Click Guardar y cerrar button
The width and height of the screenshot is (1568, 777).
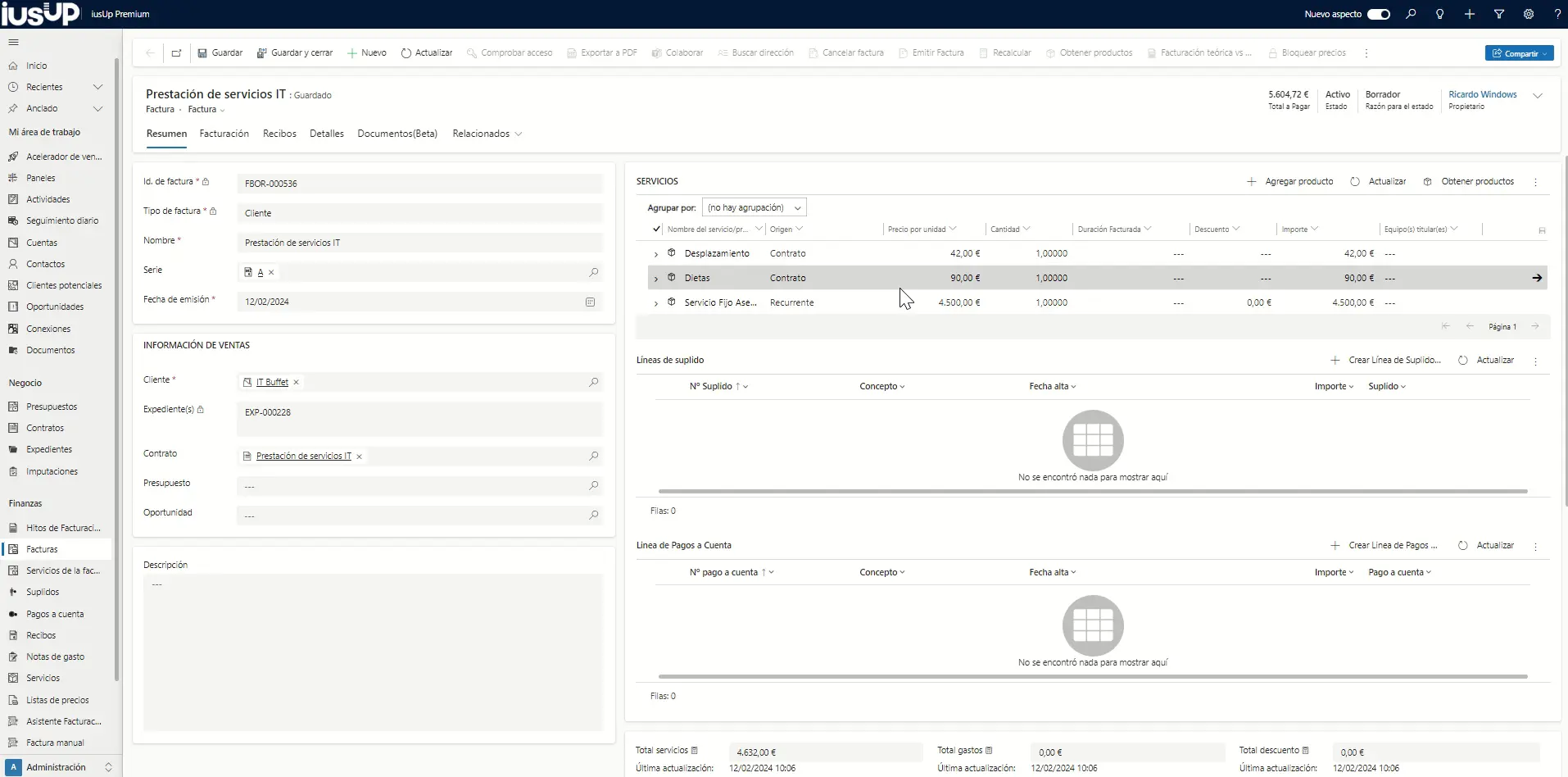click(x=295, y=52)
